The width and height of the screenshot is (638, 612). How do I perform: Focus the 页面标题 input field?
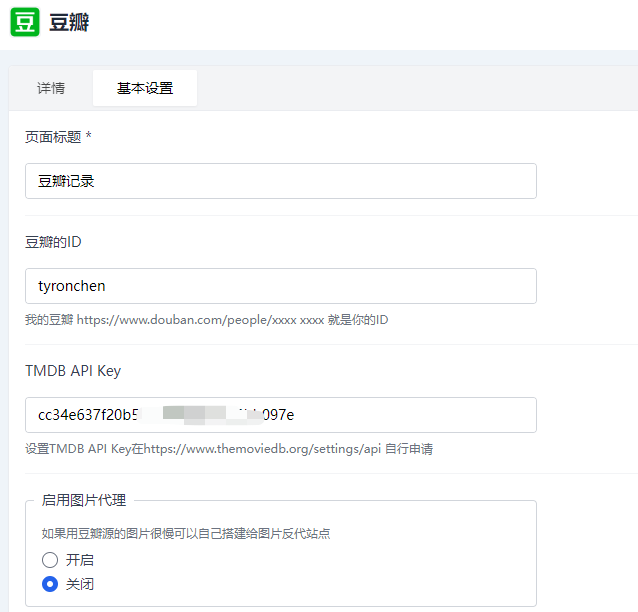281,181
